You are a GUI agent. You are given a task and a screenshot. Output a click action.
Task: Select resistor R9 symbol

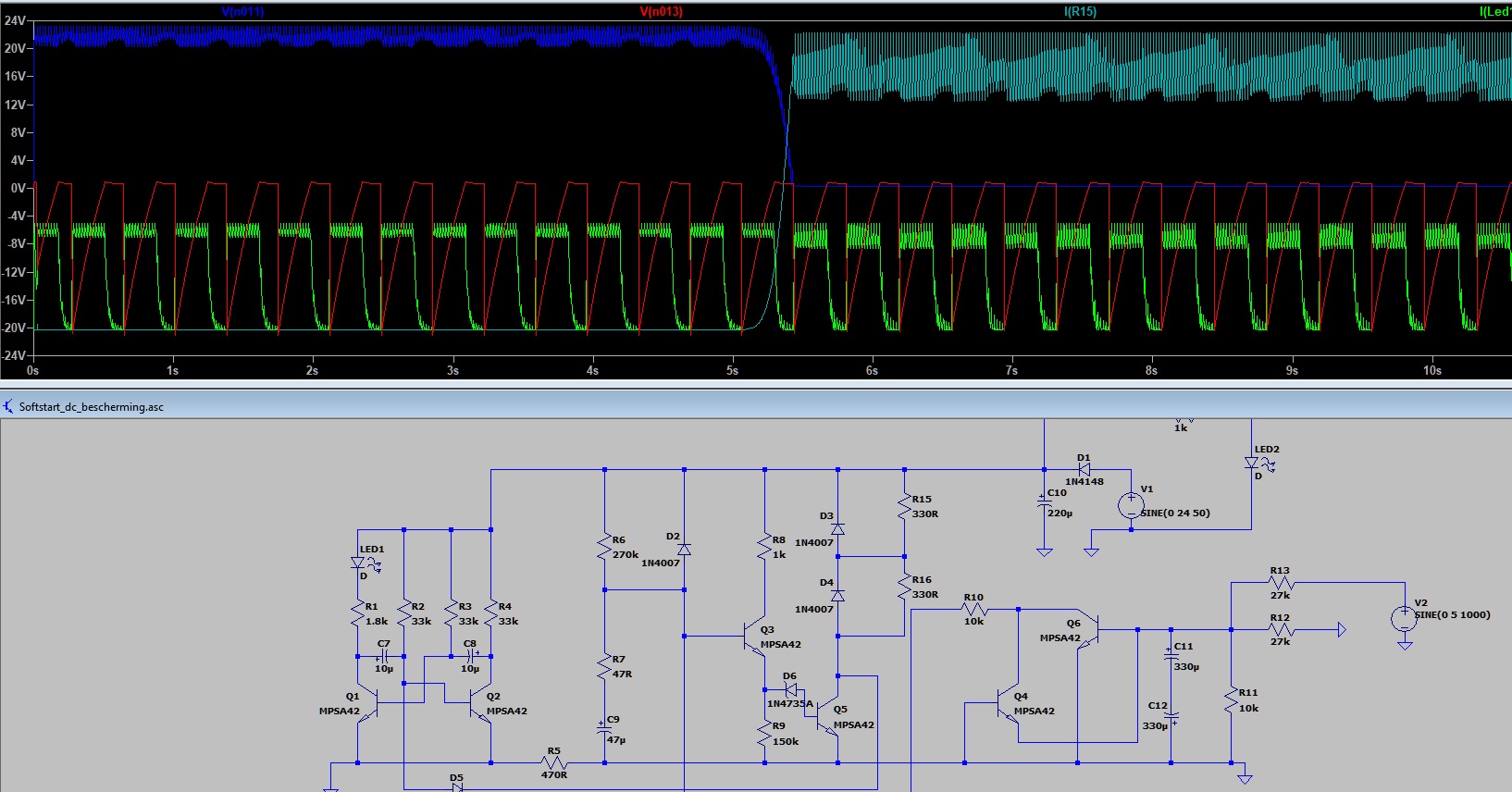764,734
